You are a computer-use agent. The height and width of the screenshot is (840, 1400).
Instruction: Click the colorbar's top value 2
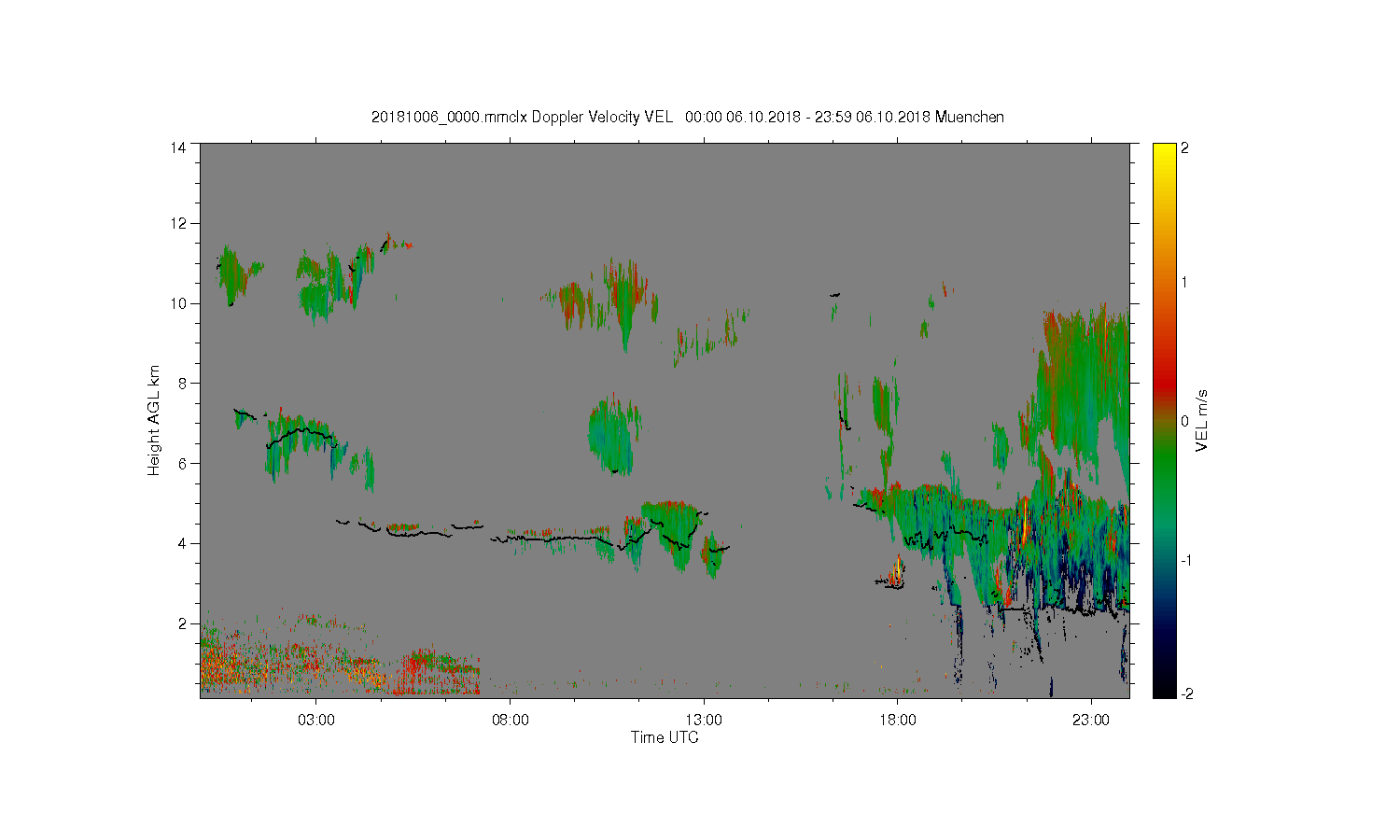pos(1184,148)
